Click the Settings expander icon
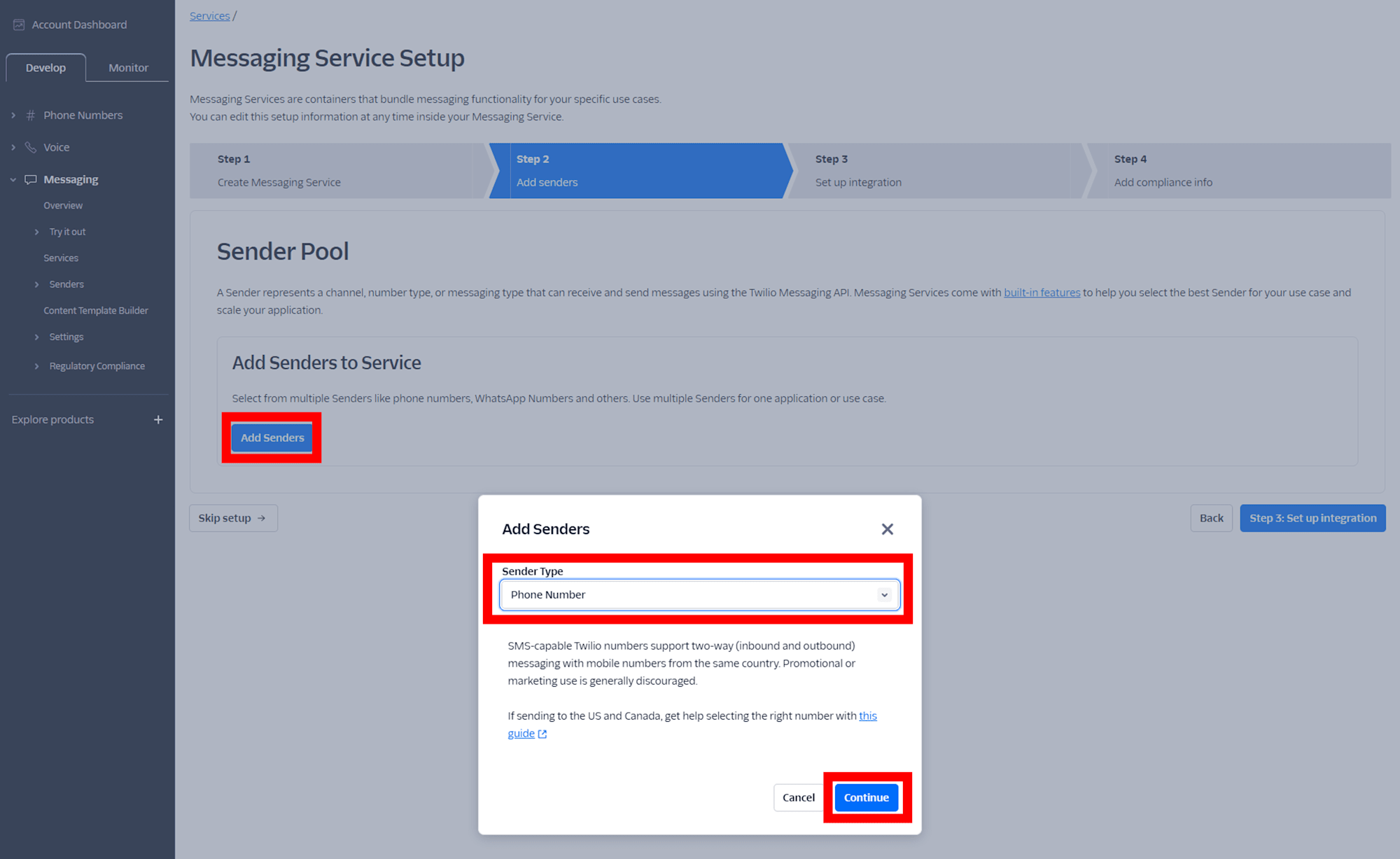This screenshot has height=859, width=1400. (x=35, y=337)
